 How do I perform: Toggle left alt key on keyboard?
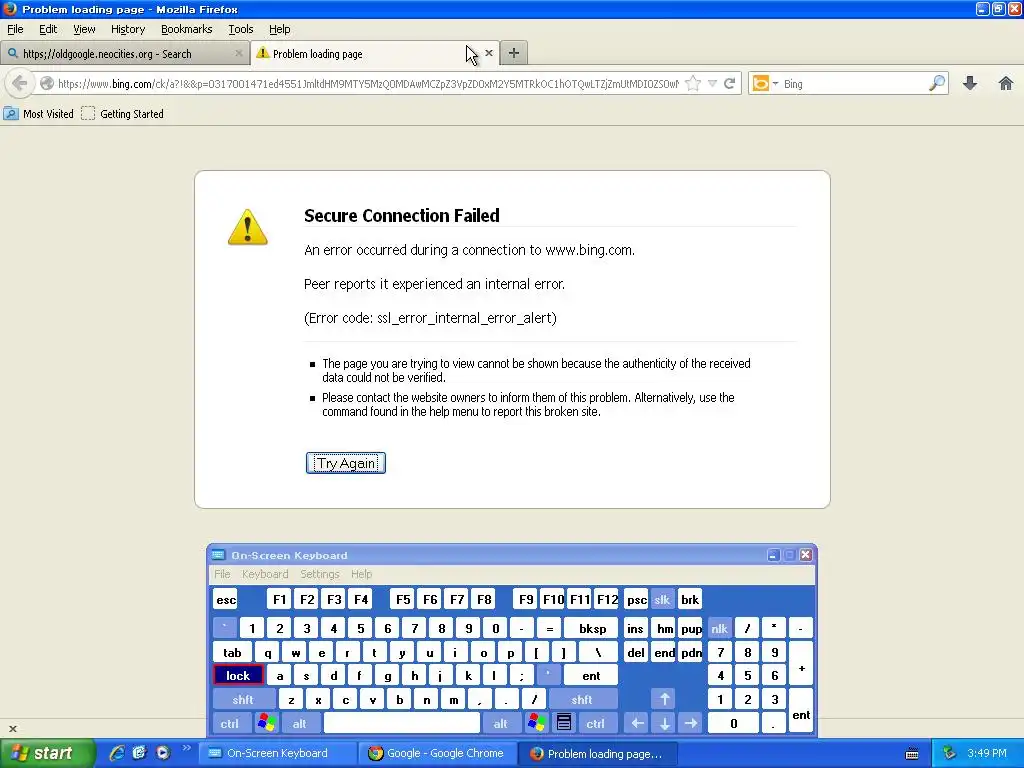tap(300, 723)
